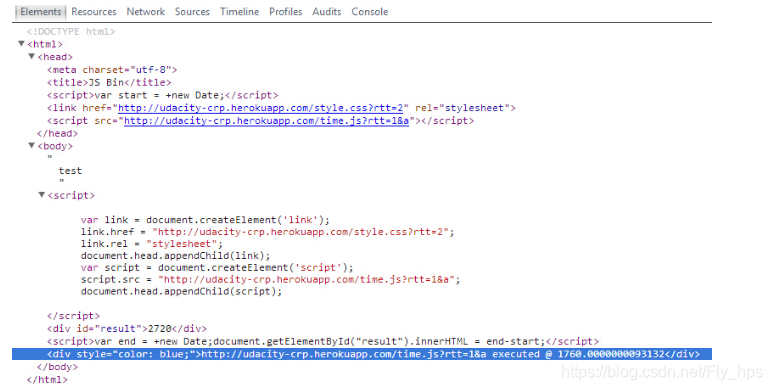Image resolution: width=772 pixels, height=390 pixels.
Task: Collapse the inline script node in body
Action: click(42, 195)
